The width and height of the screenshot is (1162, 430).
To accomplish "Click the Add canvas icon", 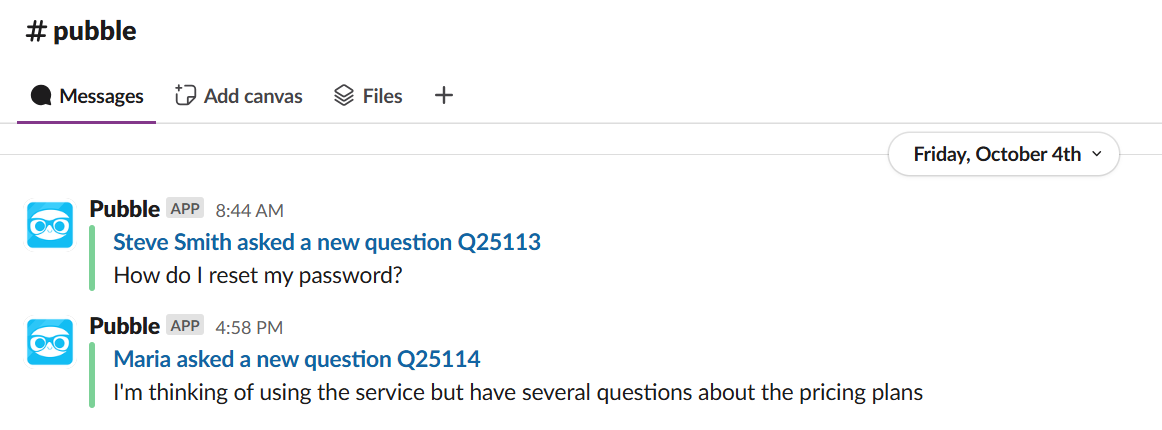I will click(x=185, y=96).
